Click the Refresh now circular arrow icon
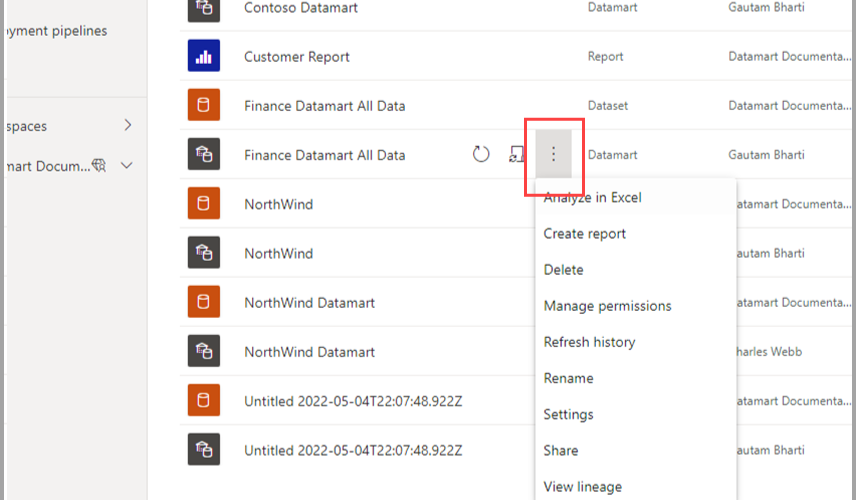 click(x=481, y=154)
